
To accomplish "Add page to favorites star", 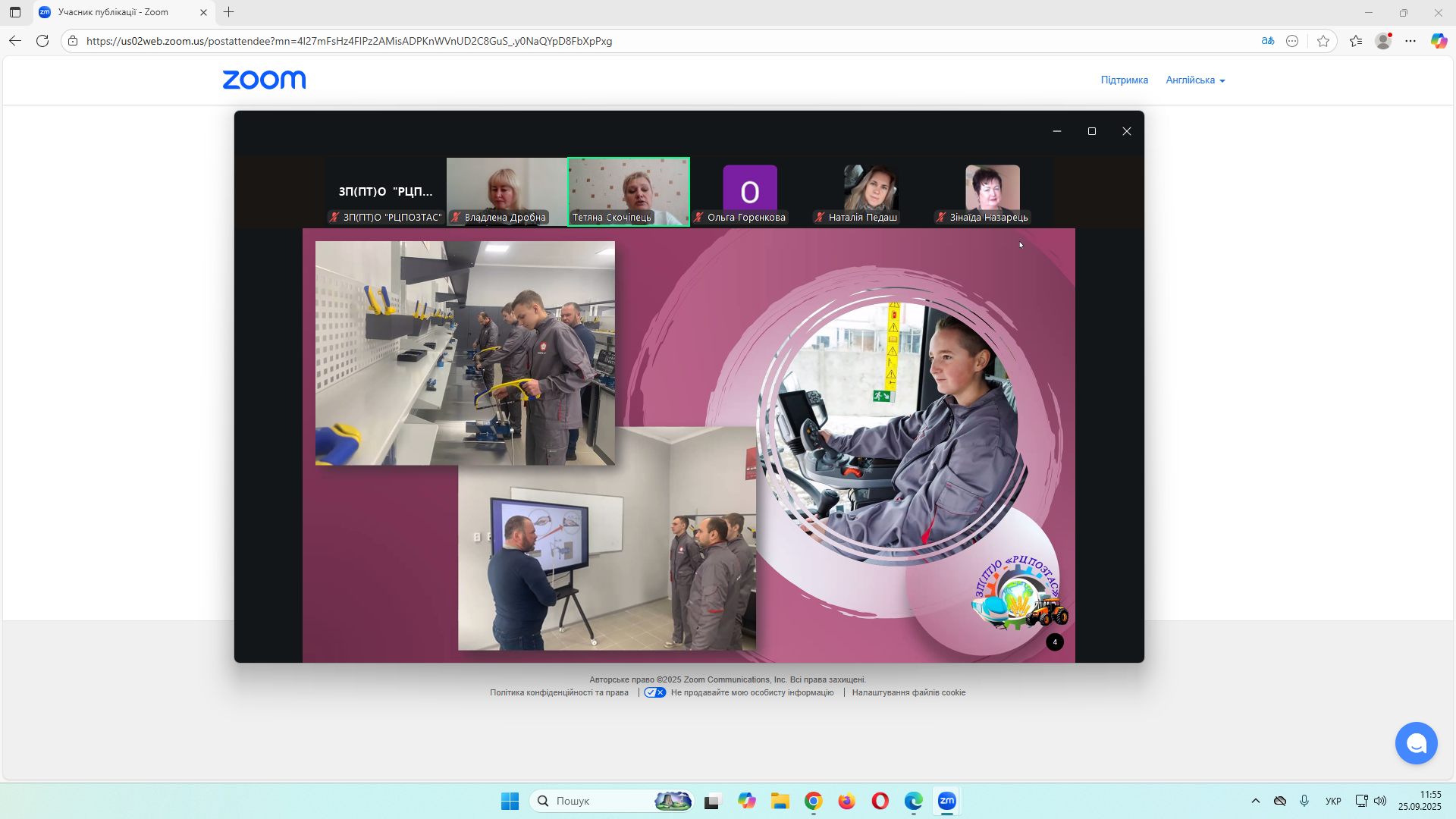I will [1323, 41].
